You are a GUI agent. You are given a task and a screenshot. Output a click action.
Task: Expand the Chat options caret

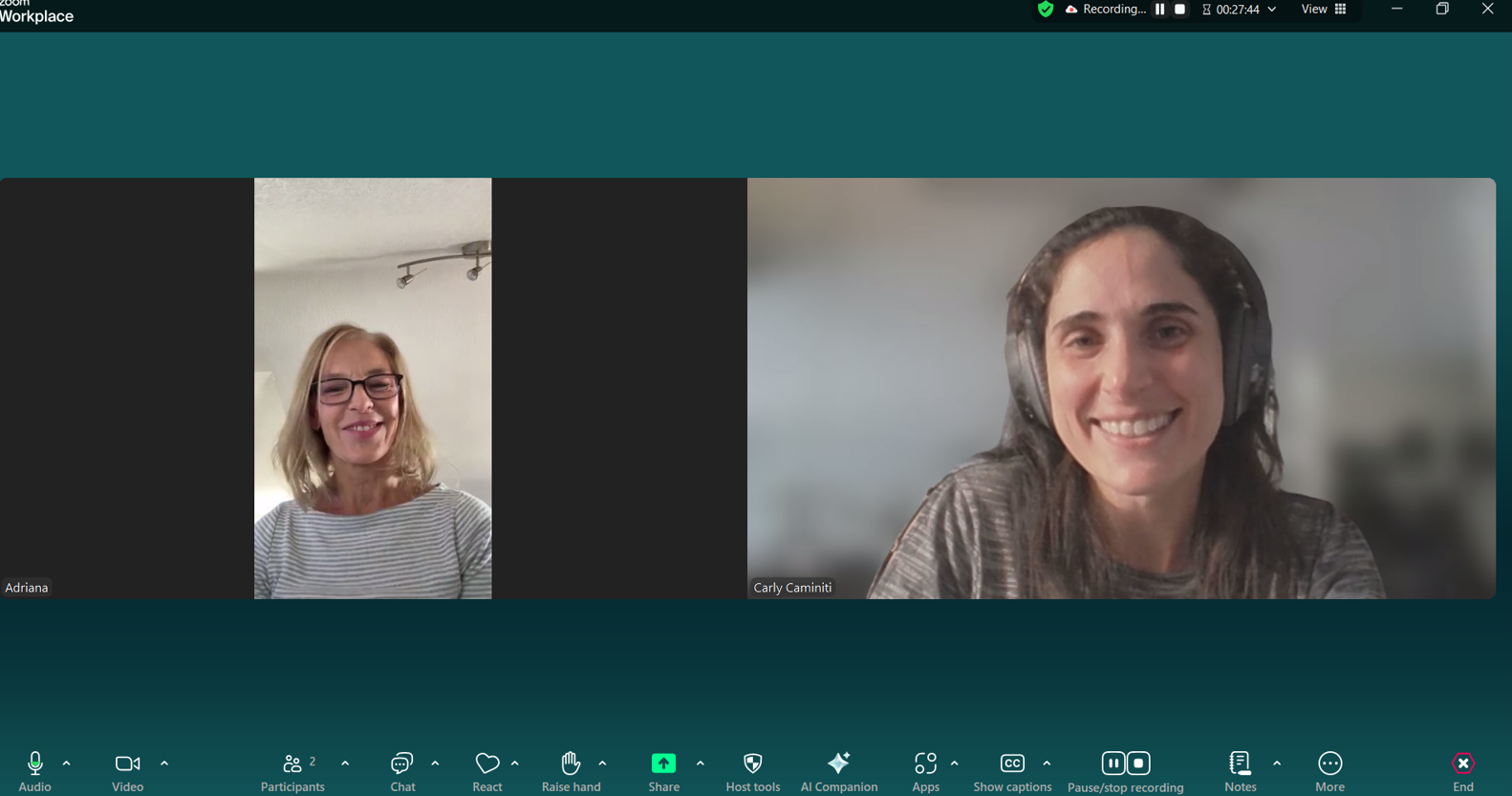point(435,764)
